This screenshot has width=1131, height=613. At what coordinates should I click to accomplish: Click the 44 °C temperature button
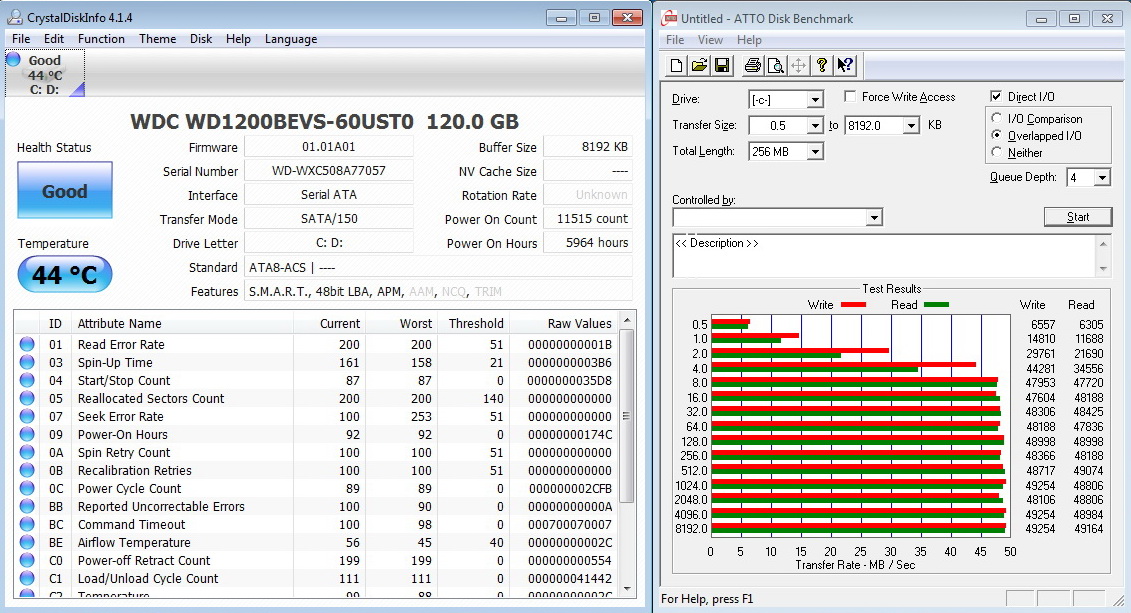(65, 274)
